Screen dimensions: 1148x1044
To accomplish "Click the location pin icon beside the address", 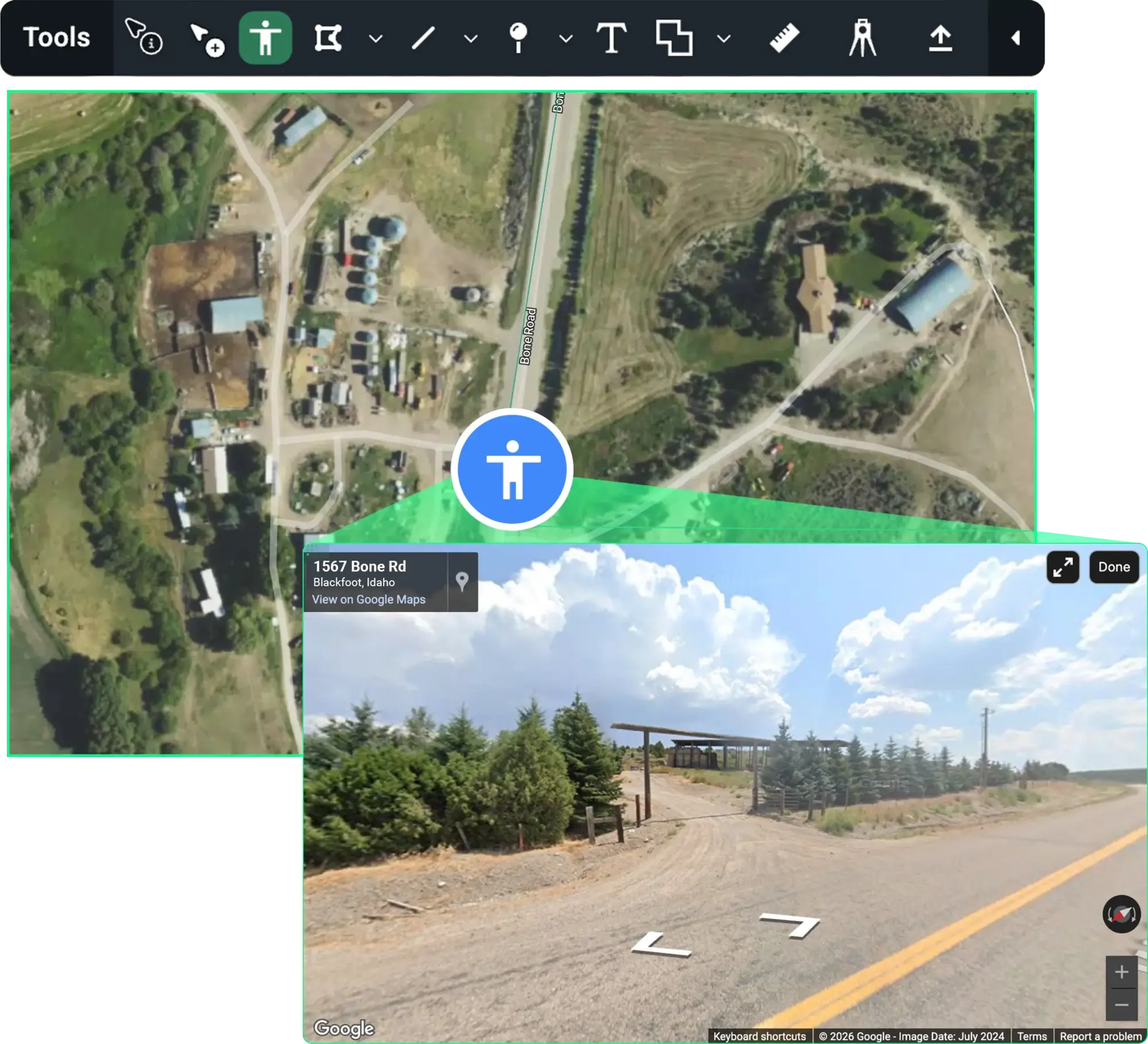I will click(462, 581).
